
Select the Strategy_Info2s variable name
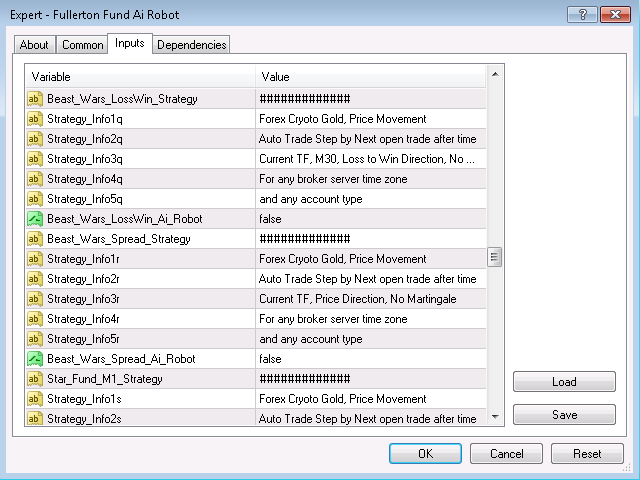(x=84, y=419)
